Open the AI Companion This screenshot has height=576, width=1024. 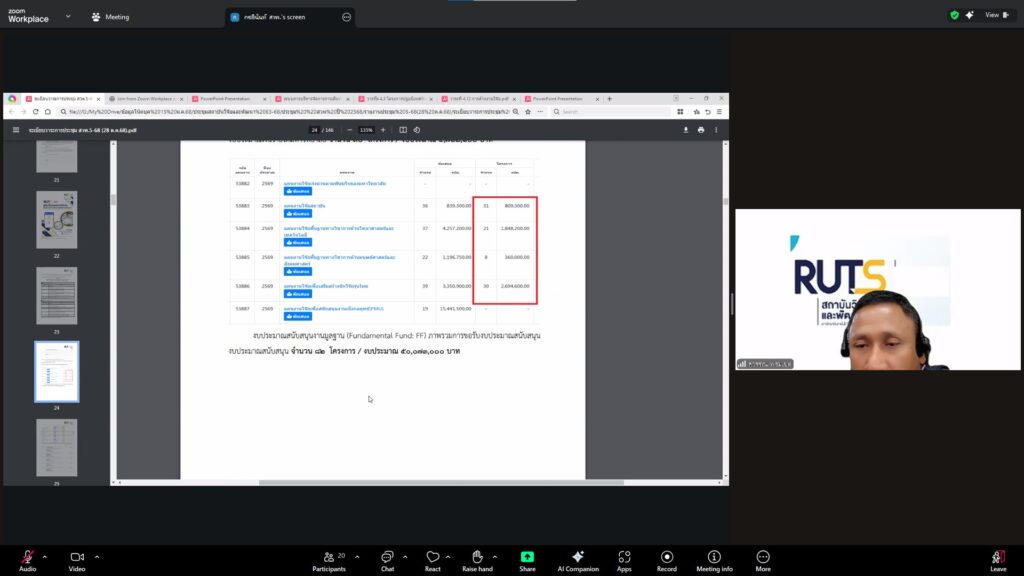[x=577, y=557]
